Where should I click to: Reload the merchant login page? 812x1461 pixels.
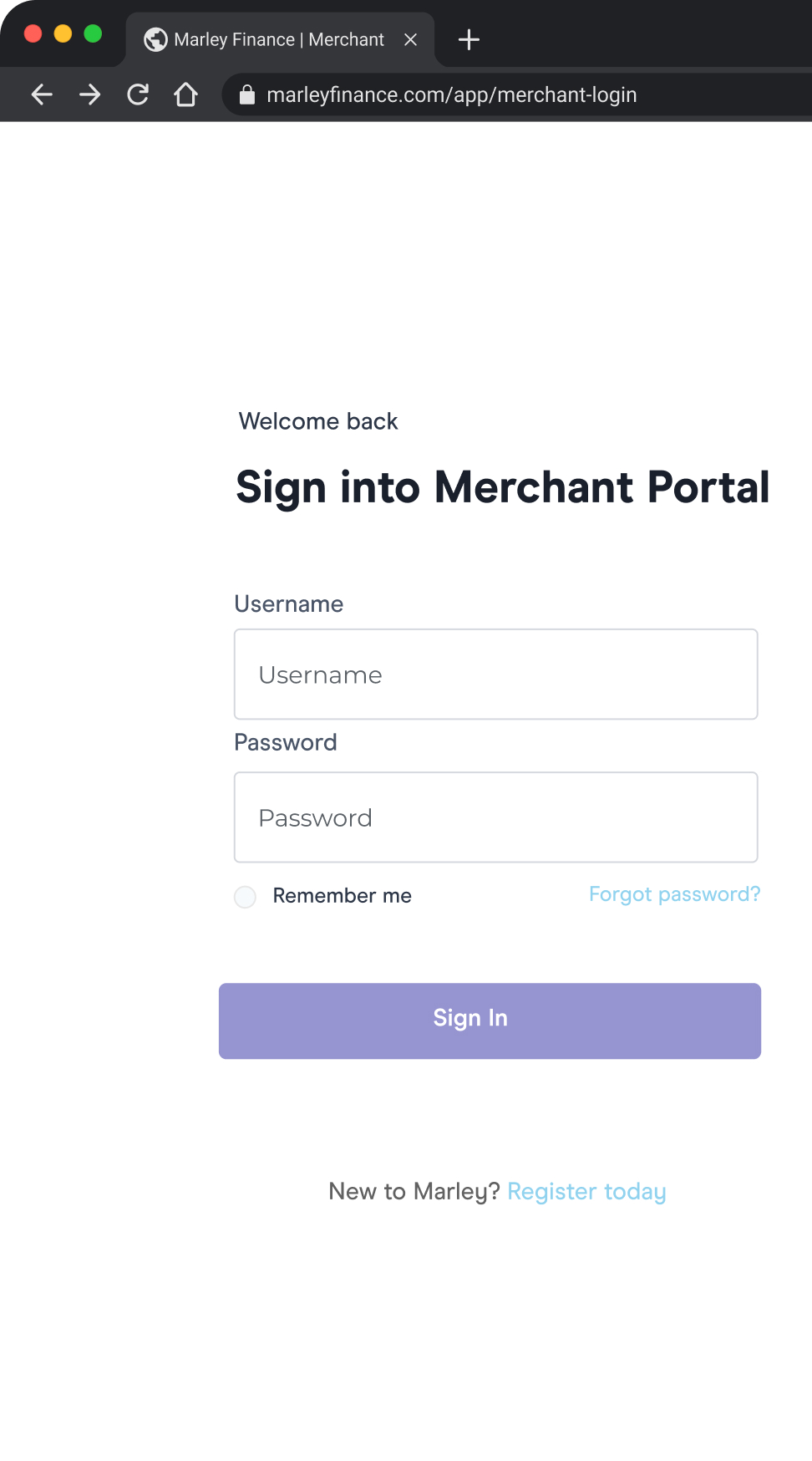pos(137,94)
